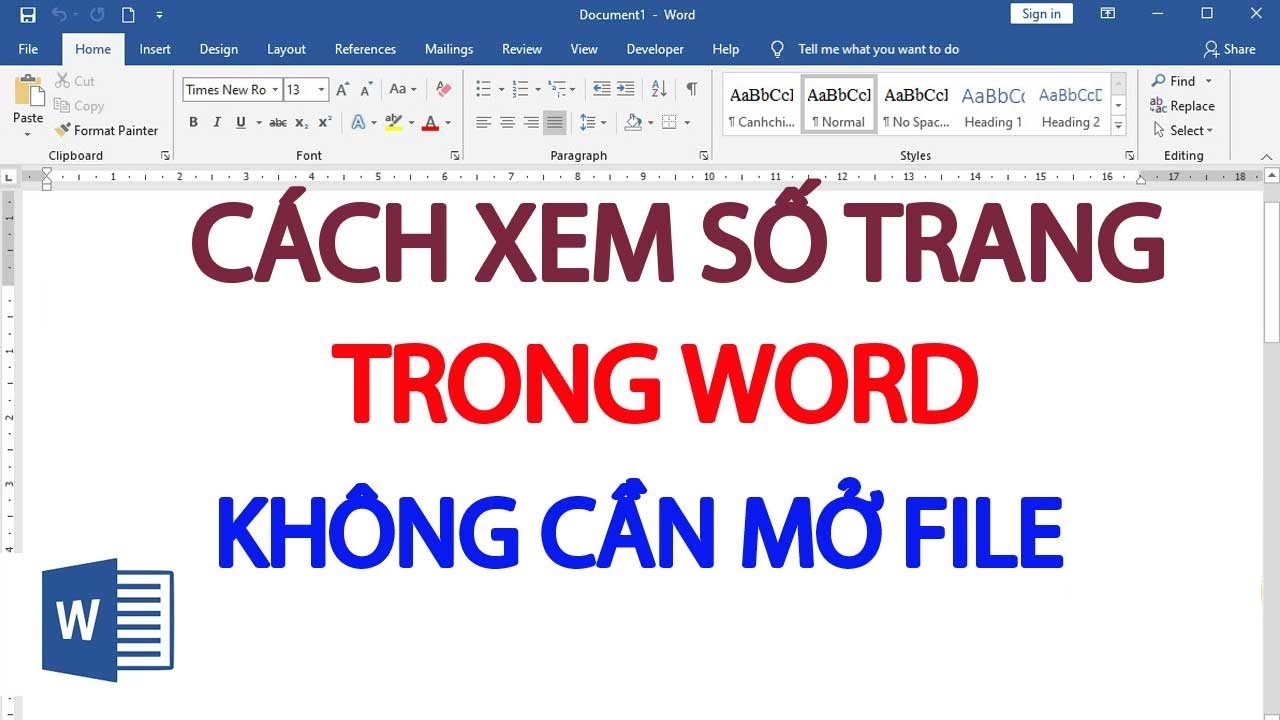Image resolution: width=1280 pixels, height=720 pixels.
Task: Create new blank document icon
Action: [128, 15]
